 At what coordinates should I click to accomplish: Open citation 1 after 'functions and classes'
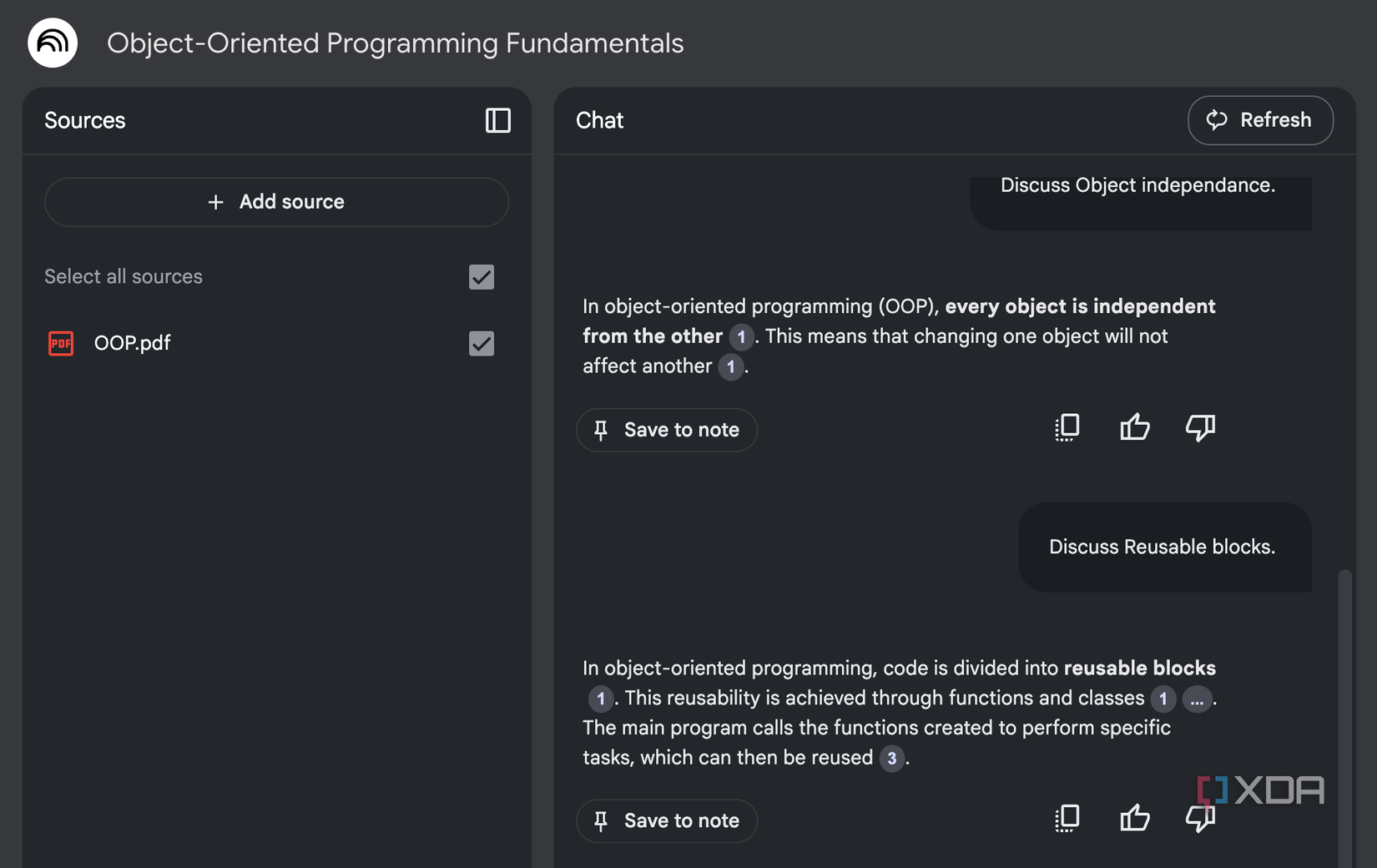click(1163, 699)
